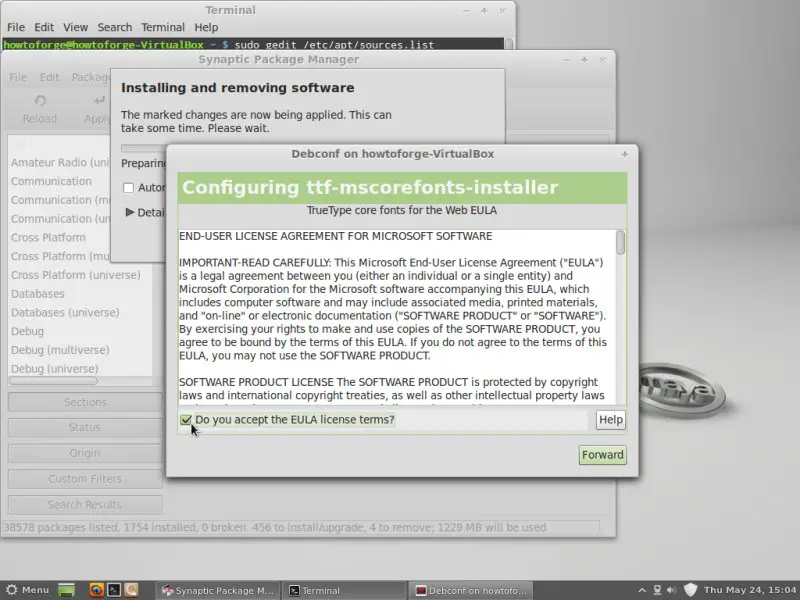Screen dimensions: 800x600
Task: Click the 'Installing and removing software' heading
Action: [237, 88]
